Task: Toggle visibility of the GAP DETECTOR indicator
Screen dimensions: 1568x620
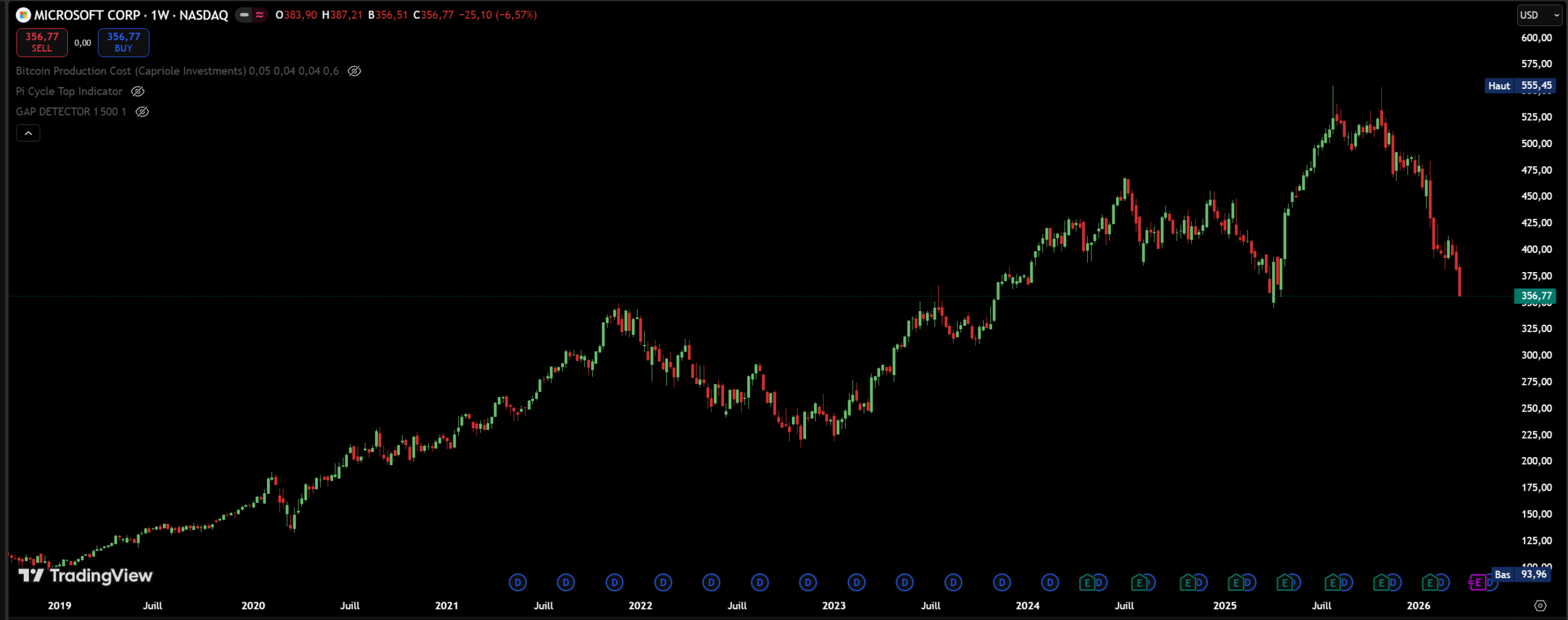Action: [142, 112]
